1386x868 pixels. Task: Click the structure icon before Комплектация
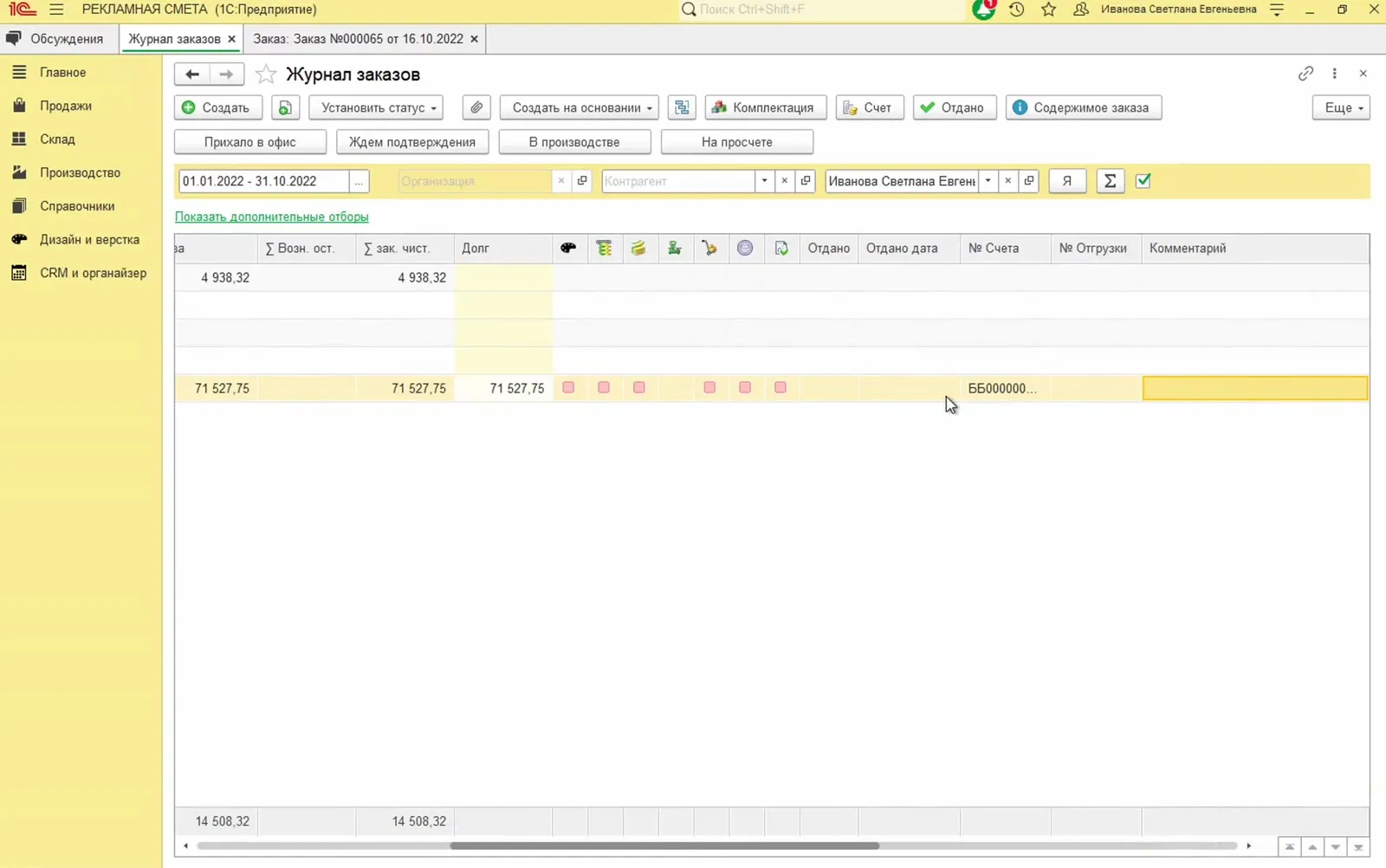(x=682, y=107)
